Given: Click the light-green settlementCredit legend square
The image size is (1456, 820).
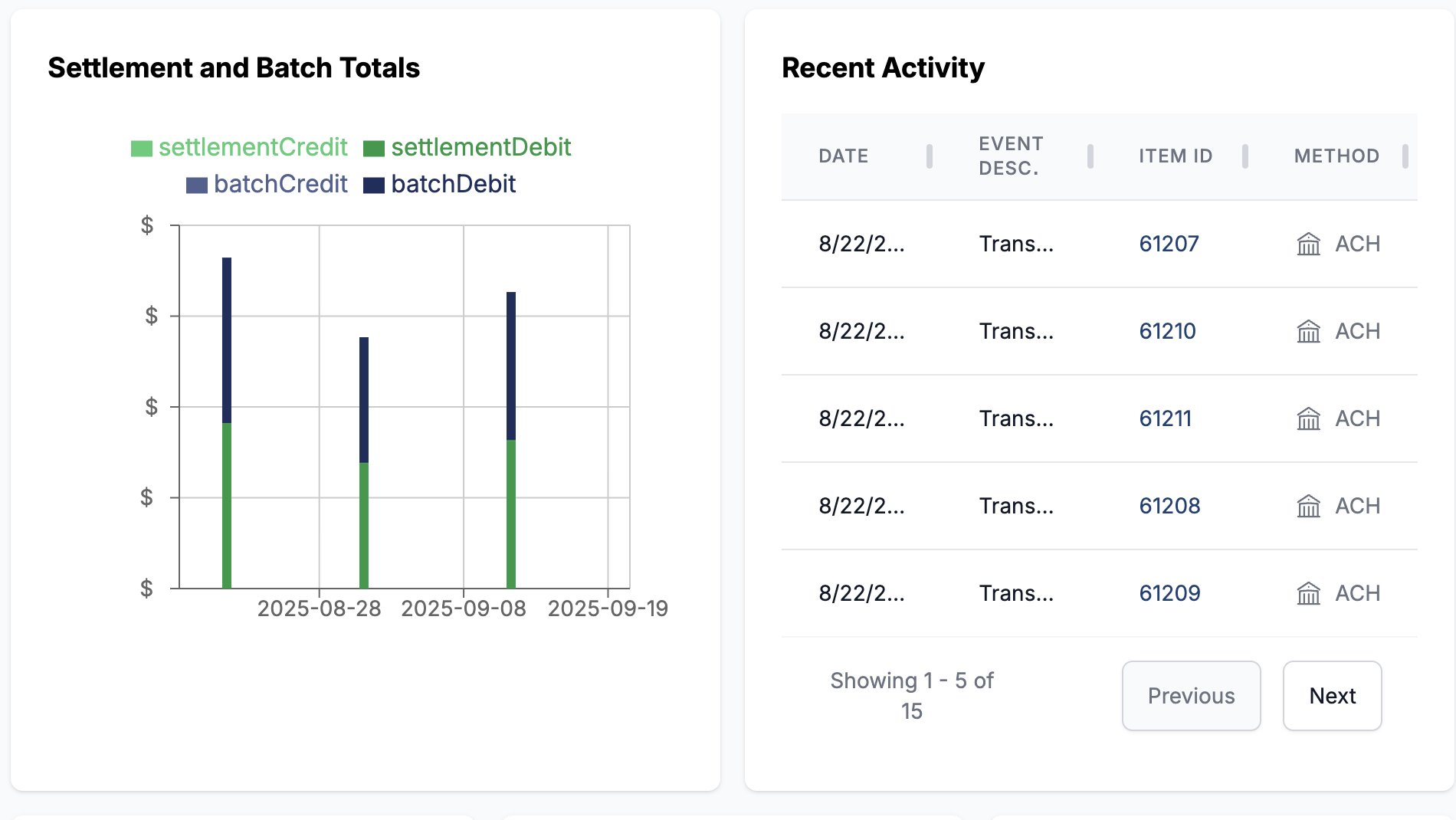Looking at the screenshot, I should 143,146.
